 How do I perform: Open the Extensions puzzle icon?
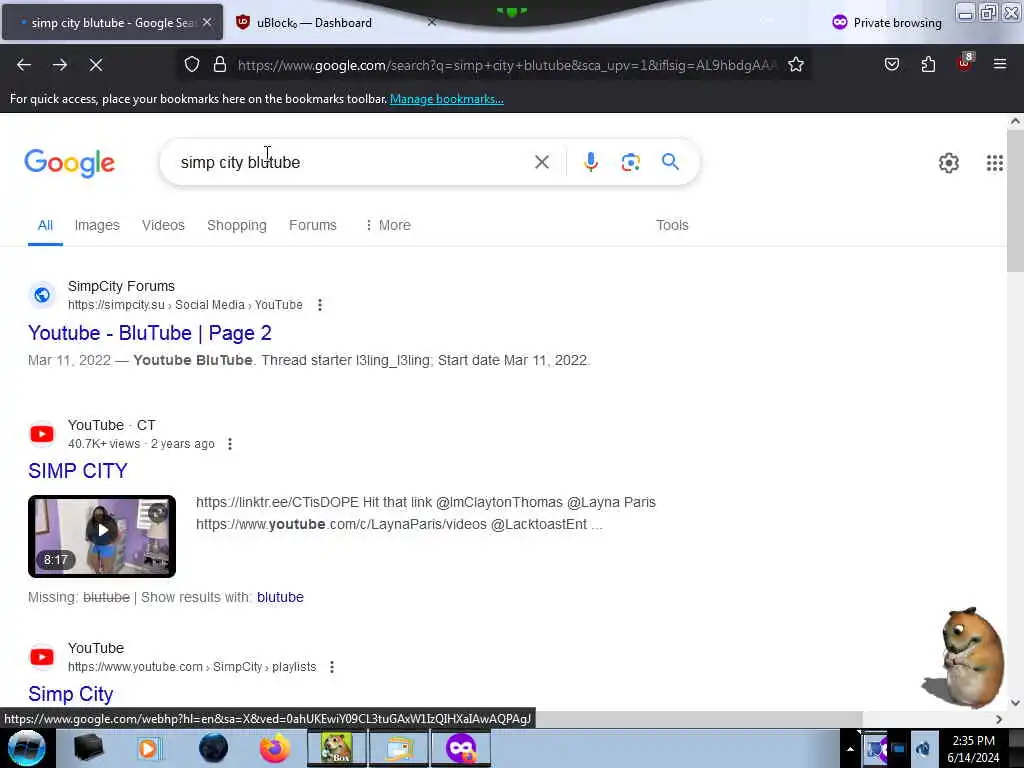(x=928, y=64)
